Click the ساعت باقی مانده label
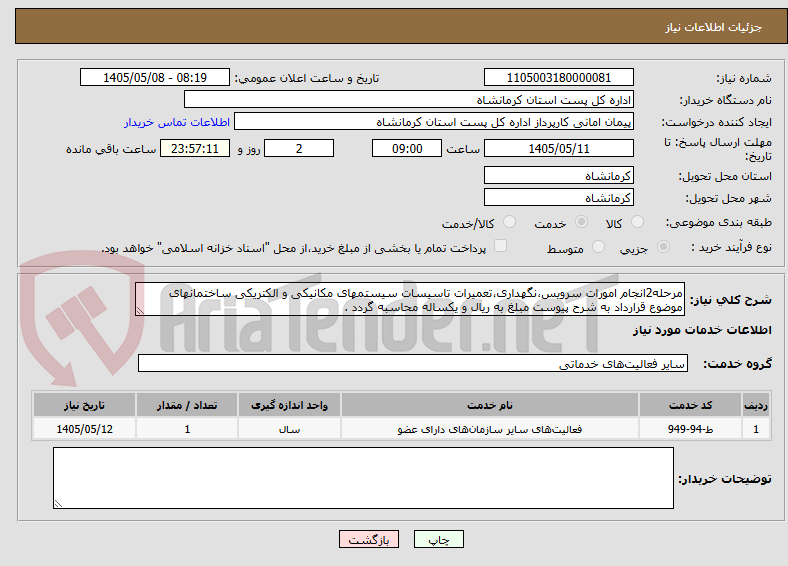Screen dimensions: 788x566 [111, 149]
